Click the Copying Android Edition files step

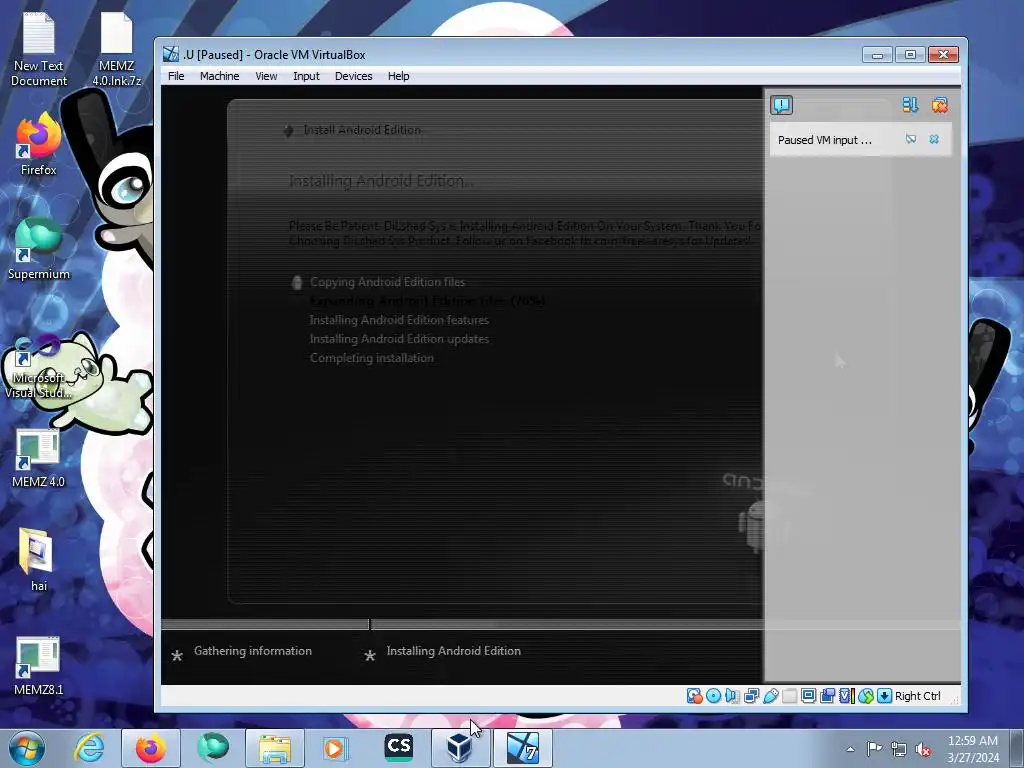387,282
